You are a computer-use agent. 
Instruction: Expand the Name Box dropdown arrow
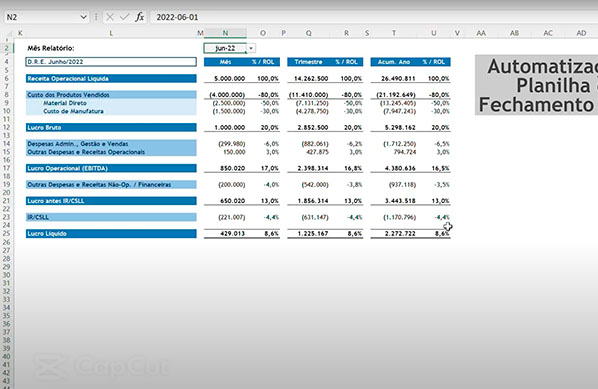click(84, 17)
